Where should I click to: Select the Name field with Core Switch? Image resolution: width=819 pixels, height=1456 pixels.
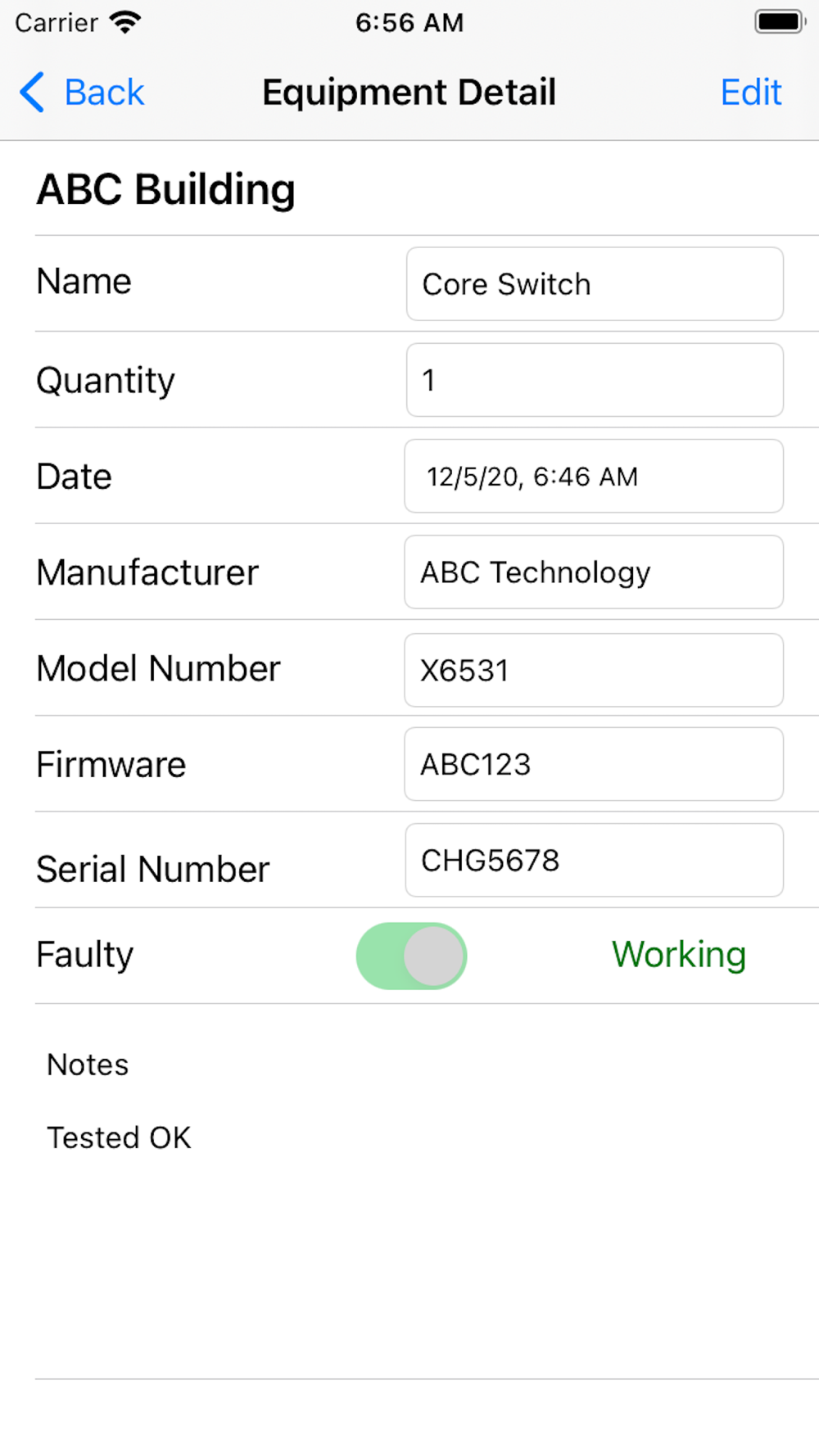[594, 284]
